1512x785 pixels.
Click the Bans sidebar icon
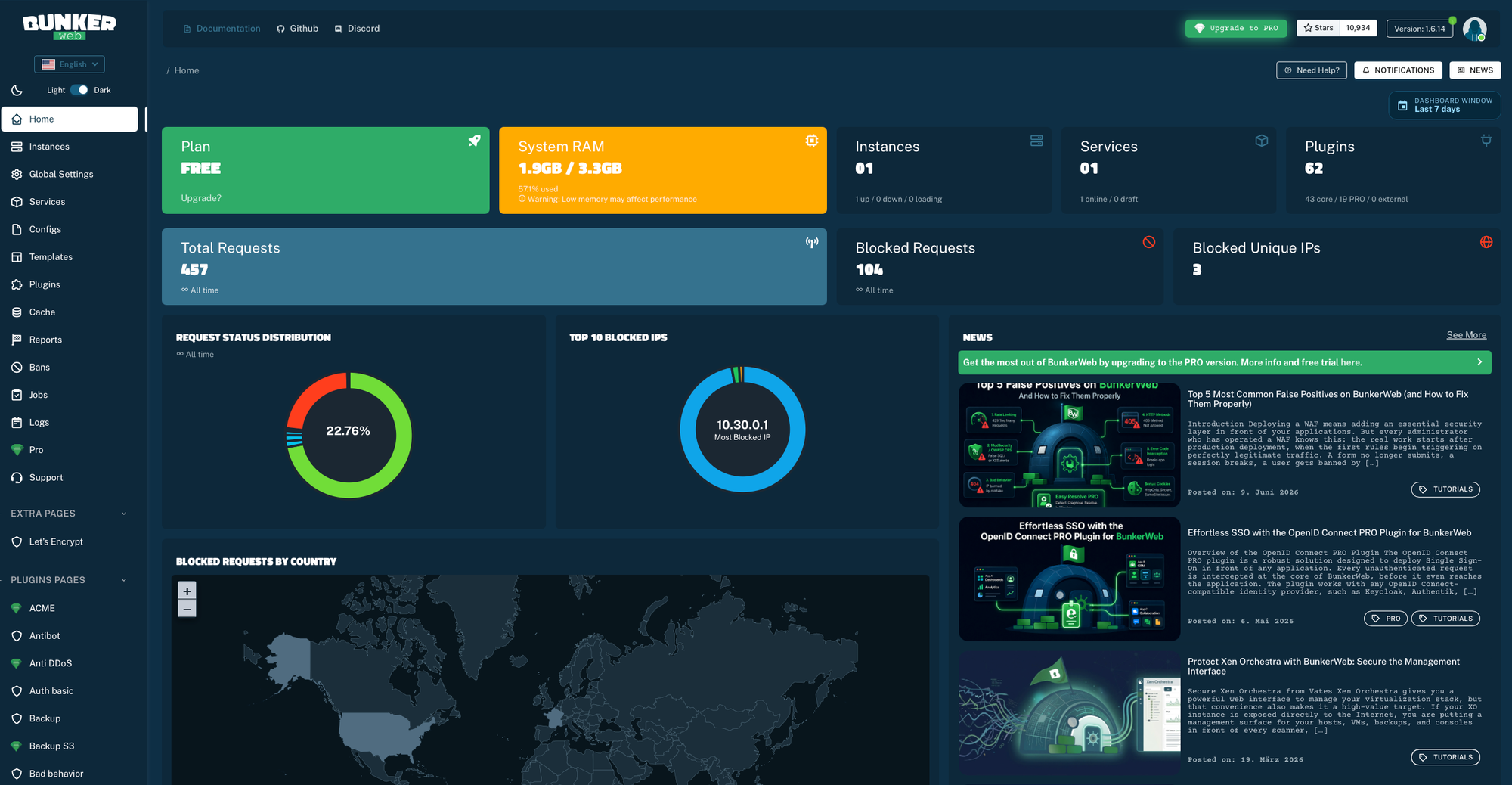click(17, 368)
